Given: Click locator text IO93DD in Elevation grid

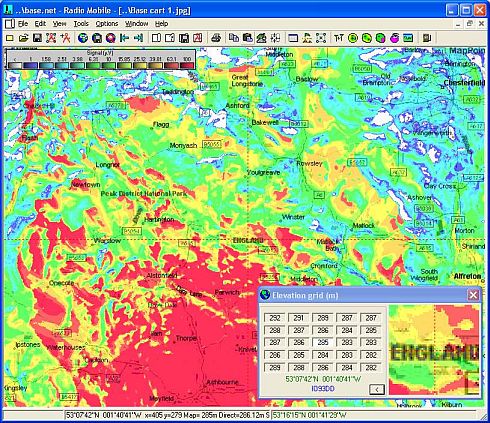Looking at the screenshot, I should (x=323, y=389).
